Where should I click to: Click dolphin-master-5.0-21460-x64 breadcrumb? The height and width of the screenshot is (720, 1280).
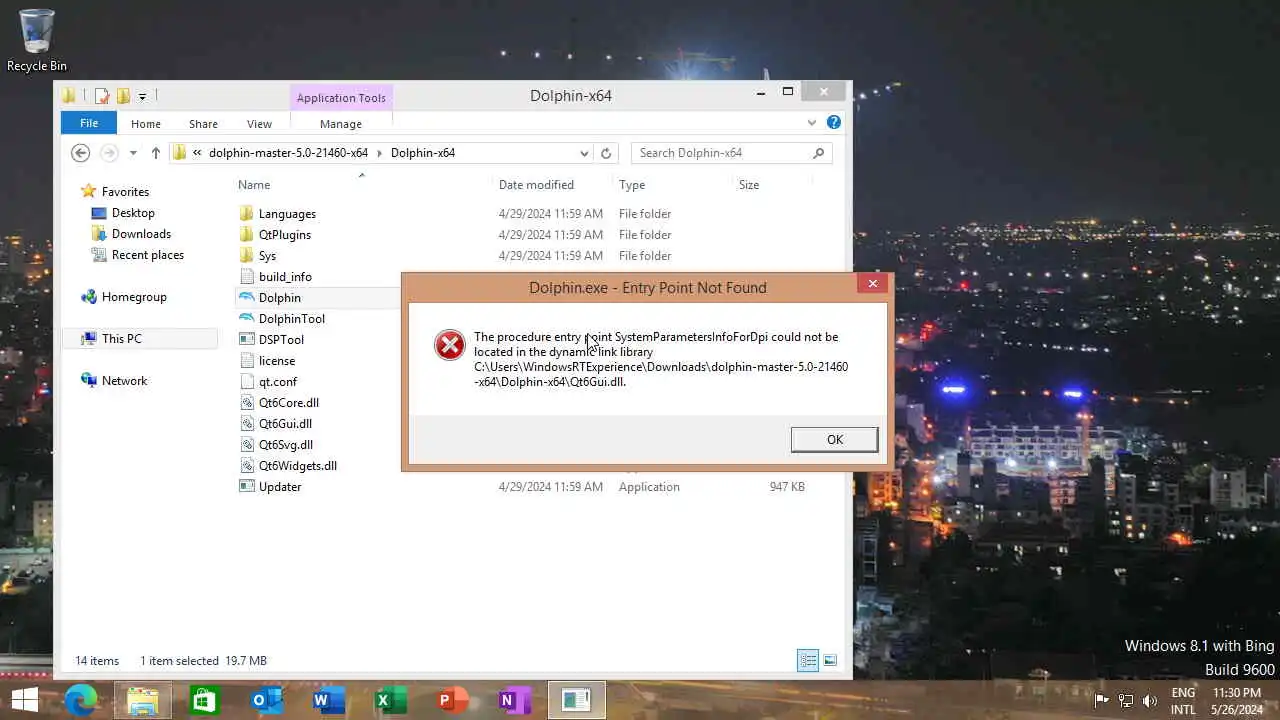(x=288, y=153)
